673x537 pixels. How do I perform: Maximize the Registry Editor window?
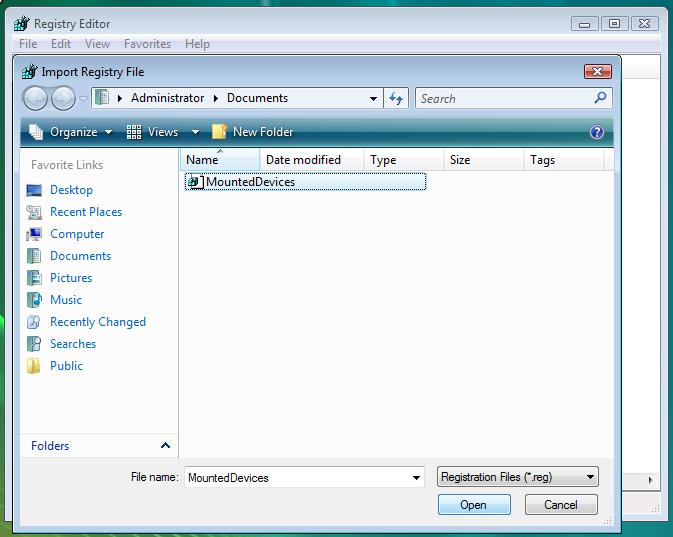(615, 24)
